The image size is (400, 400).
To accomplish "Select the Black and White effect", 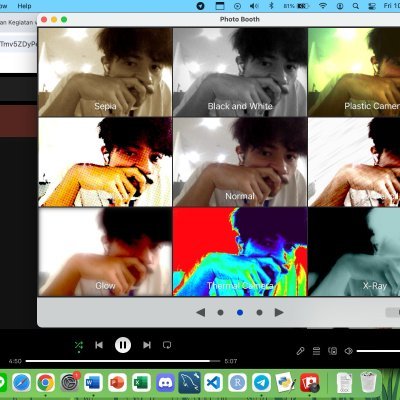I will 240,72.
